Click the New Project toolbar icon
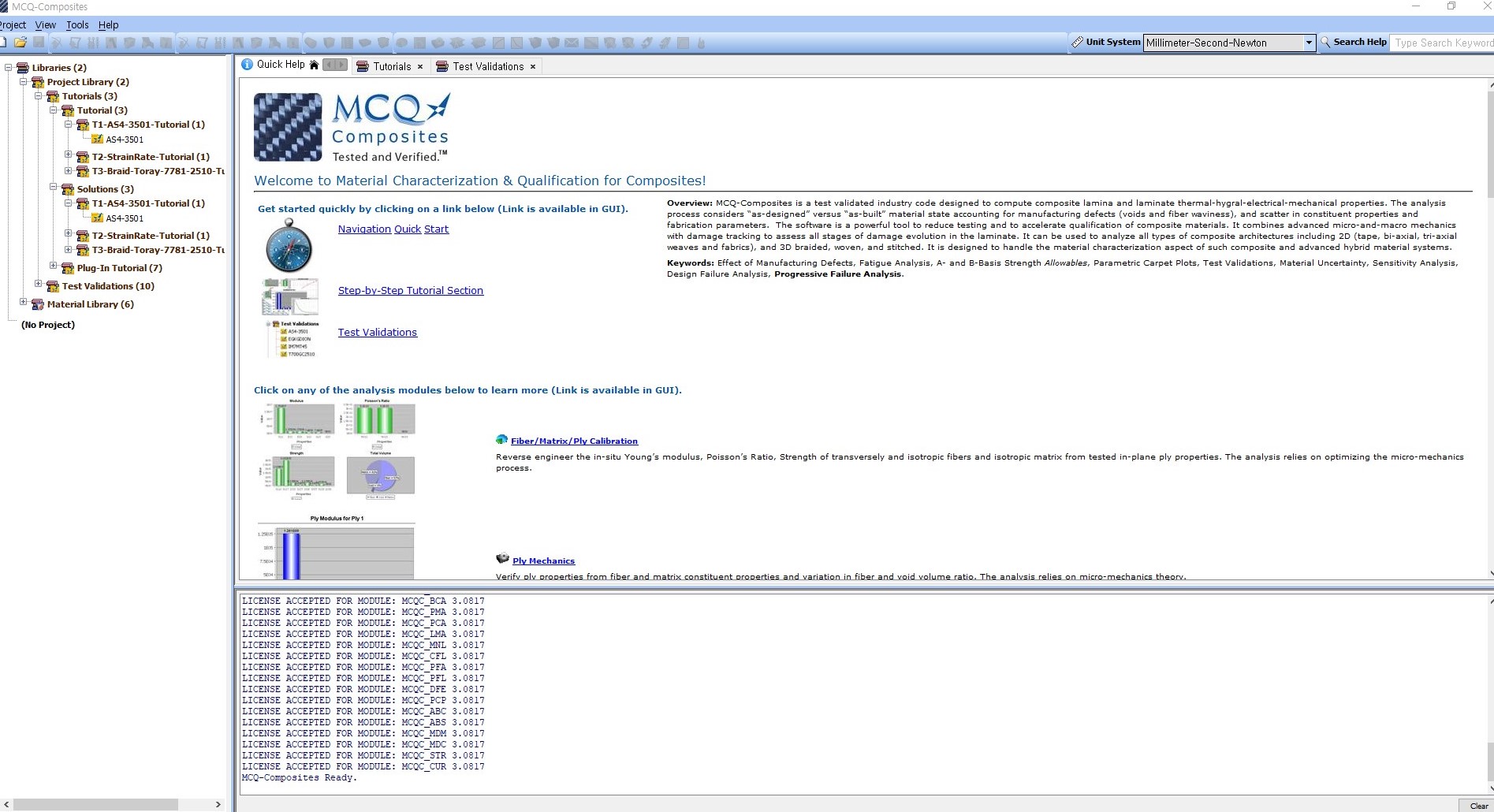Viewport: 1494px width, 812px height. click(3, 43)
